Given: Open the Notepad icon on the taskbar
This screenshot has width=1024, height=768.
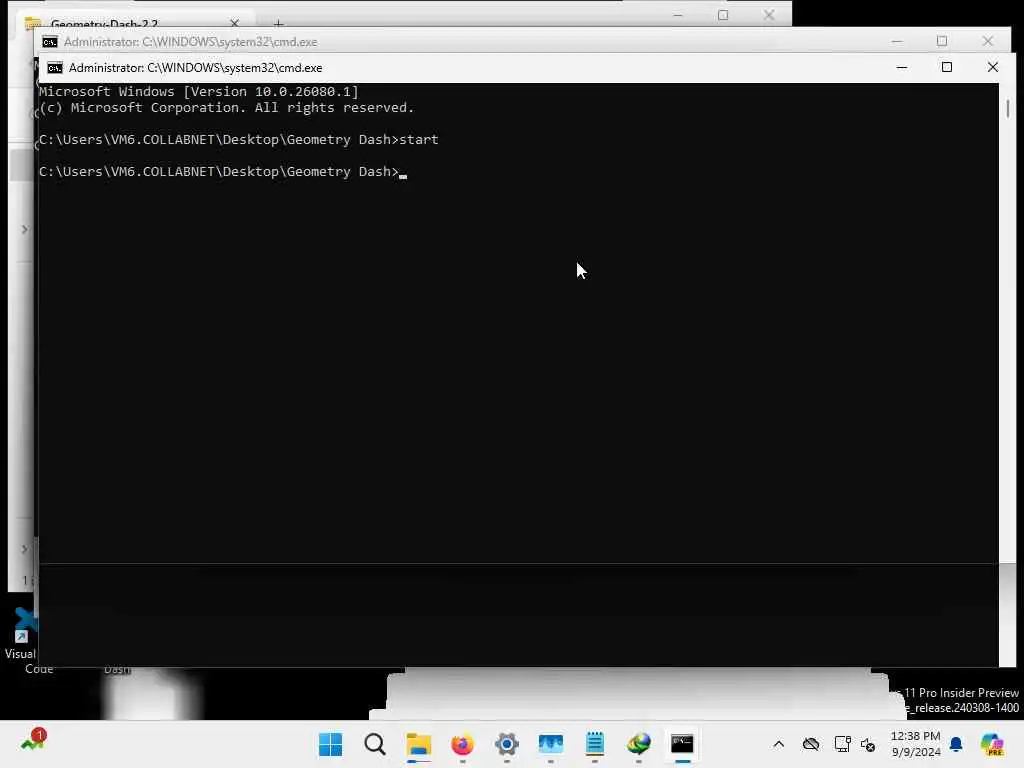Looking at the screenshot, I should click(594, 744).
